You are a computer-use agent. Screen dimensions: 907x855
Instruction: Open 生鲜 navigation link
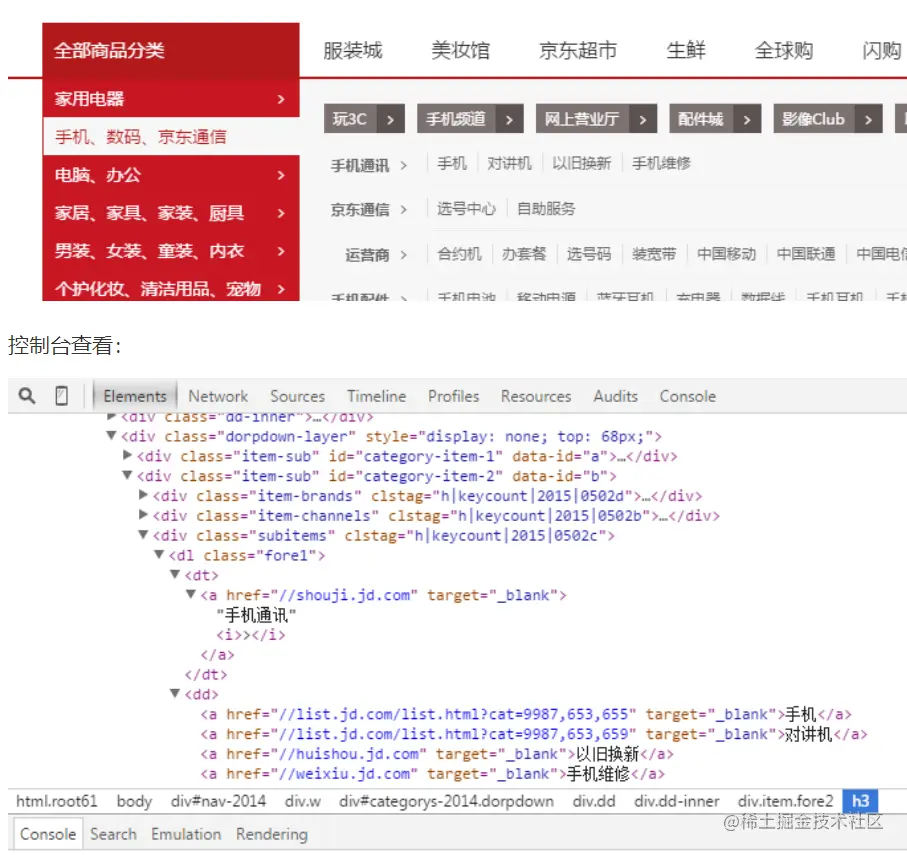tap(686, 50)
